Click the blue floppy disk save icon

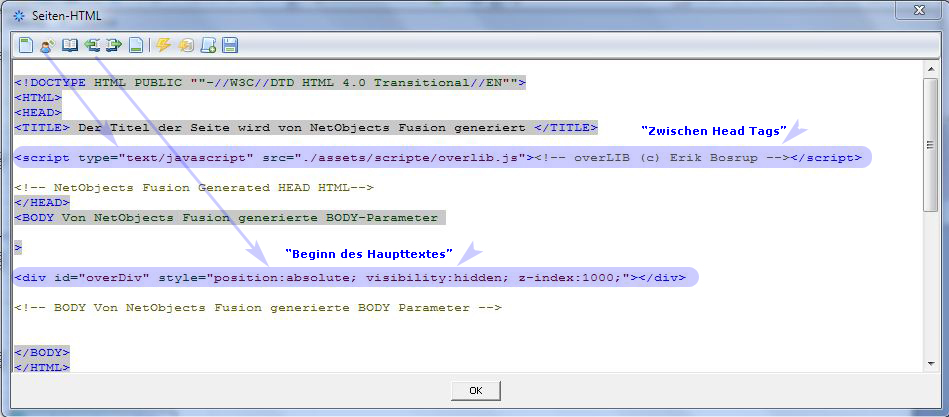pos(230,45)
